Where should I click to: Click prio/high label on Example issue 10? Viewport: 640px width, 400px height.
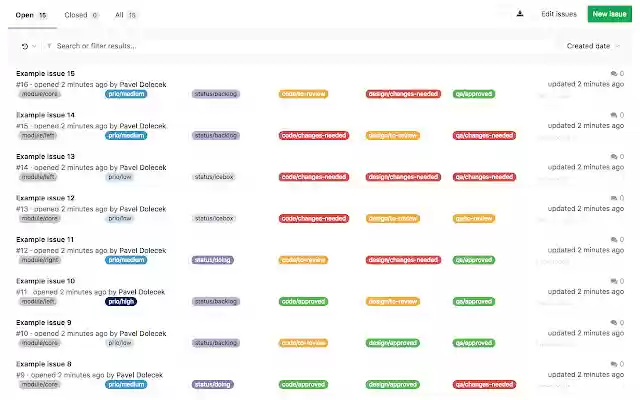pos(121,302)
